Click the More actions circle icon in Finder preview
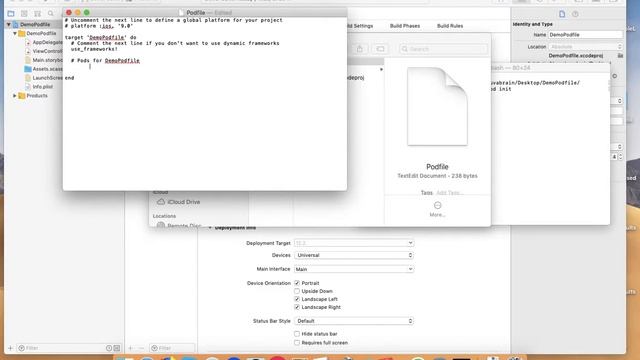 pyautogui.click(x=438, y=205)
